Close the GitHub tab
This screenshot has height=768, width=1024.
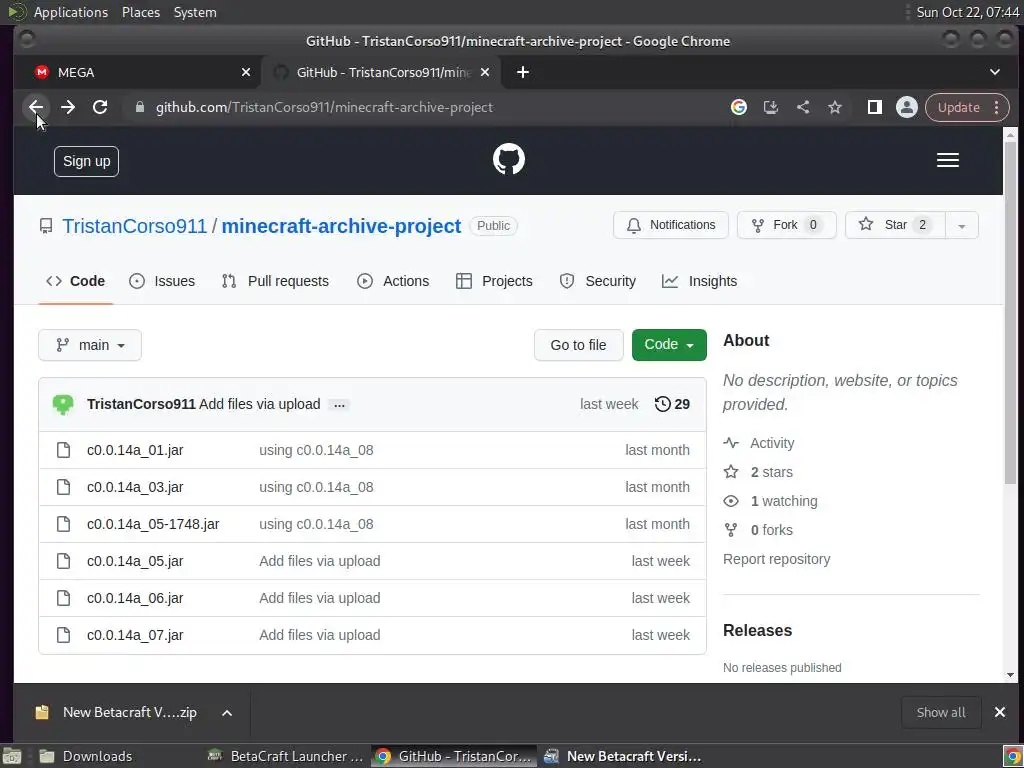click(485, 72)
